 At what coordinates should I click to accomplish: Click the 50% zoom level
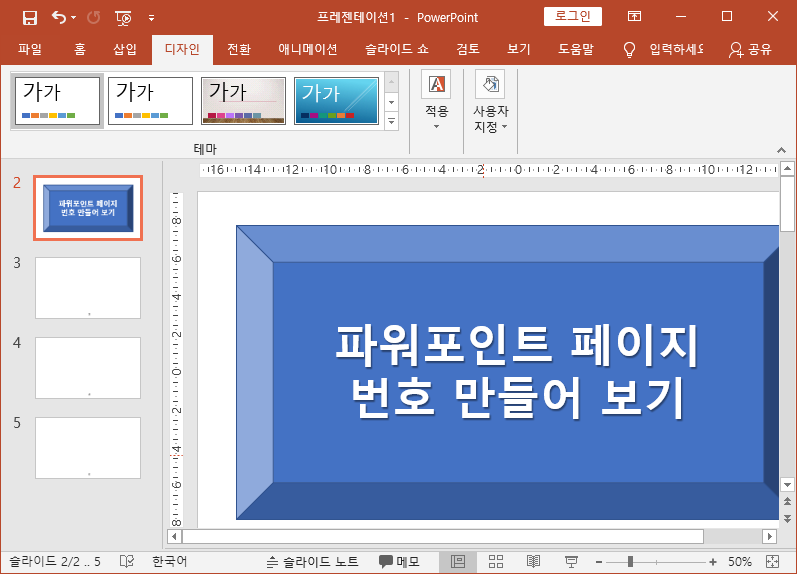(x=740, y=562)
